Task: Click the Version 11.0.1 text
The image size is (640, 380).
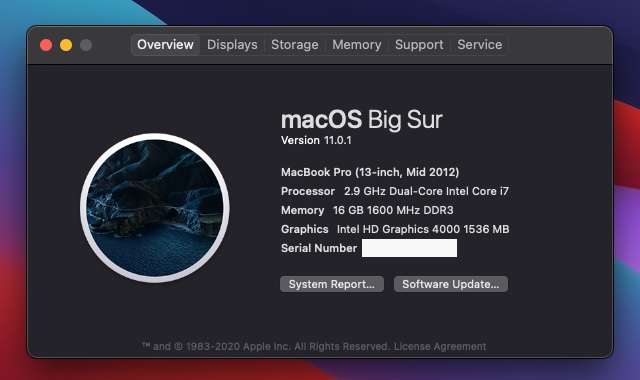Action: tap(316, 140)
